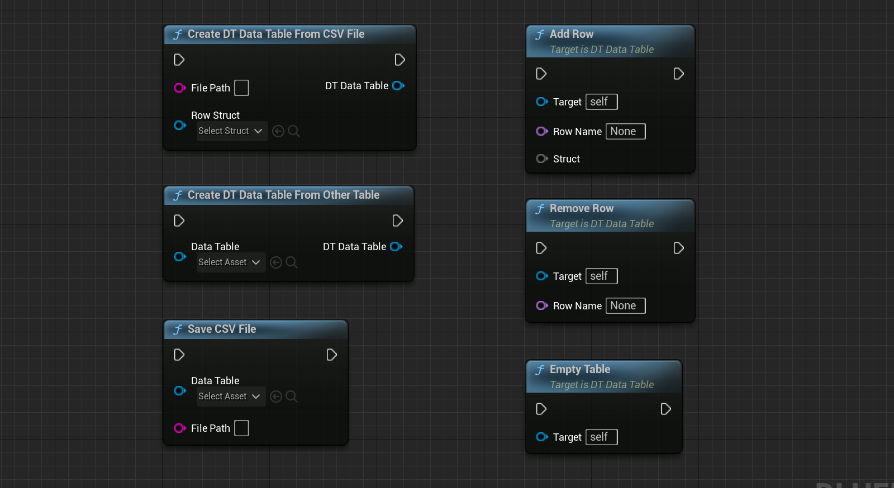This screenshot has width=894, height=488.
Task: Click Struct wildcard pin on Add Row node
Action: click(x=542, y=158)
